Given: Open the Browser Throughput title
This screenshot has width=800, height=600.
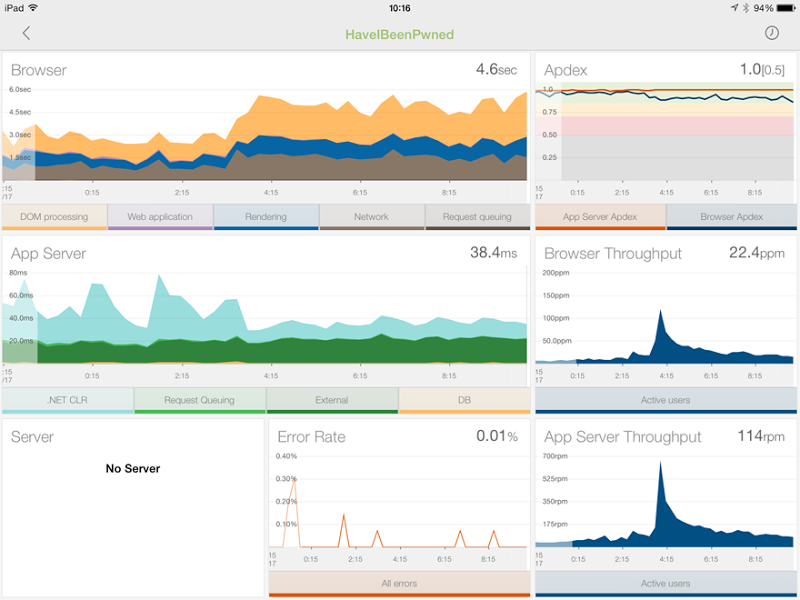Looking at the screenshot, I should [613, 254].
